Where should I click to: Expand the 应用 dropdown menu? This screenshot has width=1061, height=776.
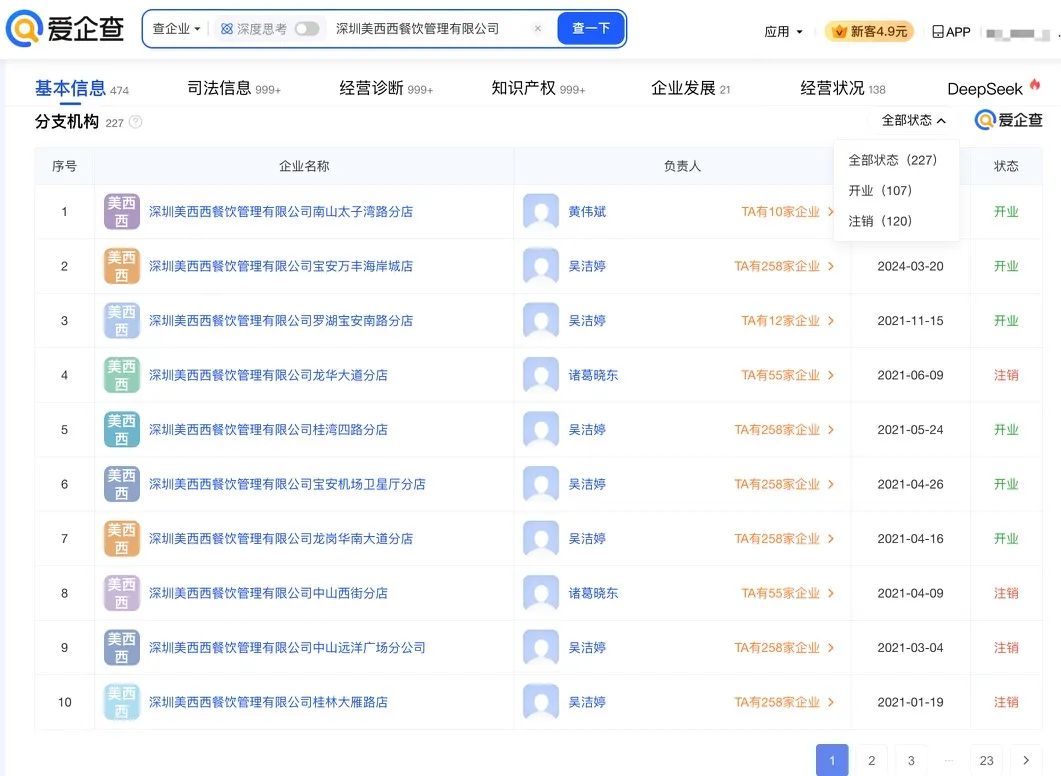click(783, 31)
